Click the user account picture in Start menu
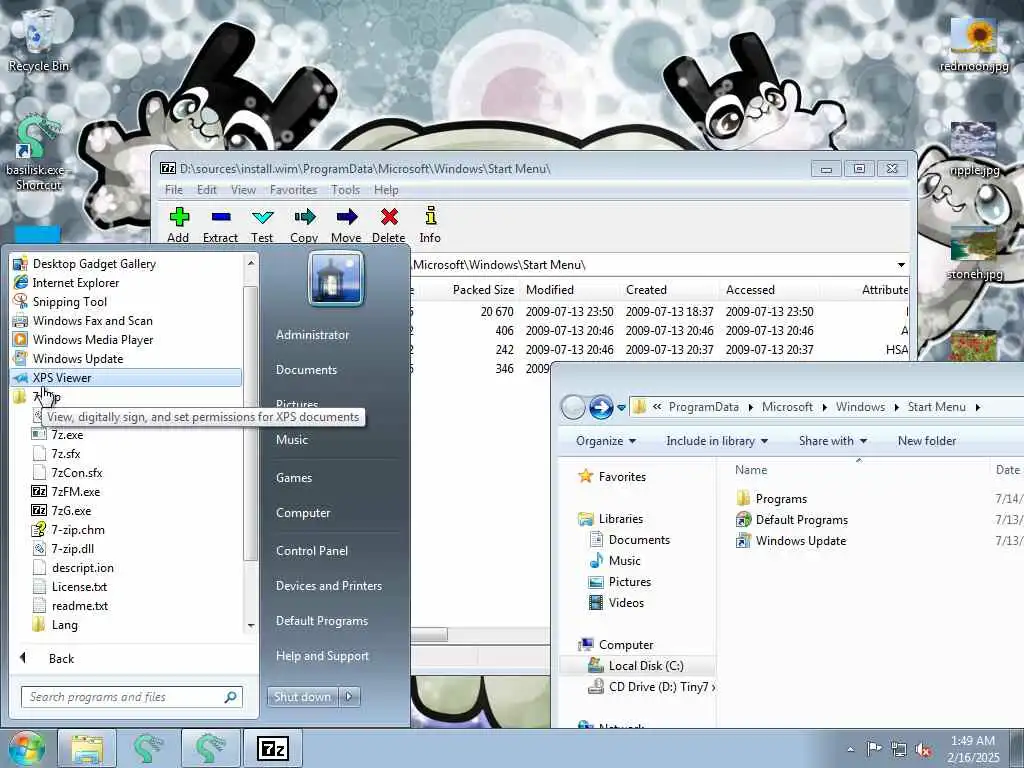The image size is (1024, 768). (x=336, y=279)
